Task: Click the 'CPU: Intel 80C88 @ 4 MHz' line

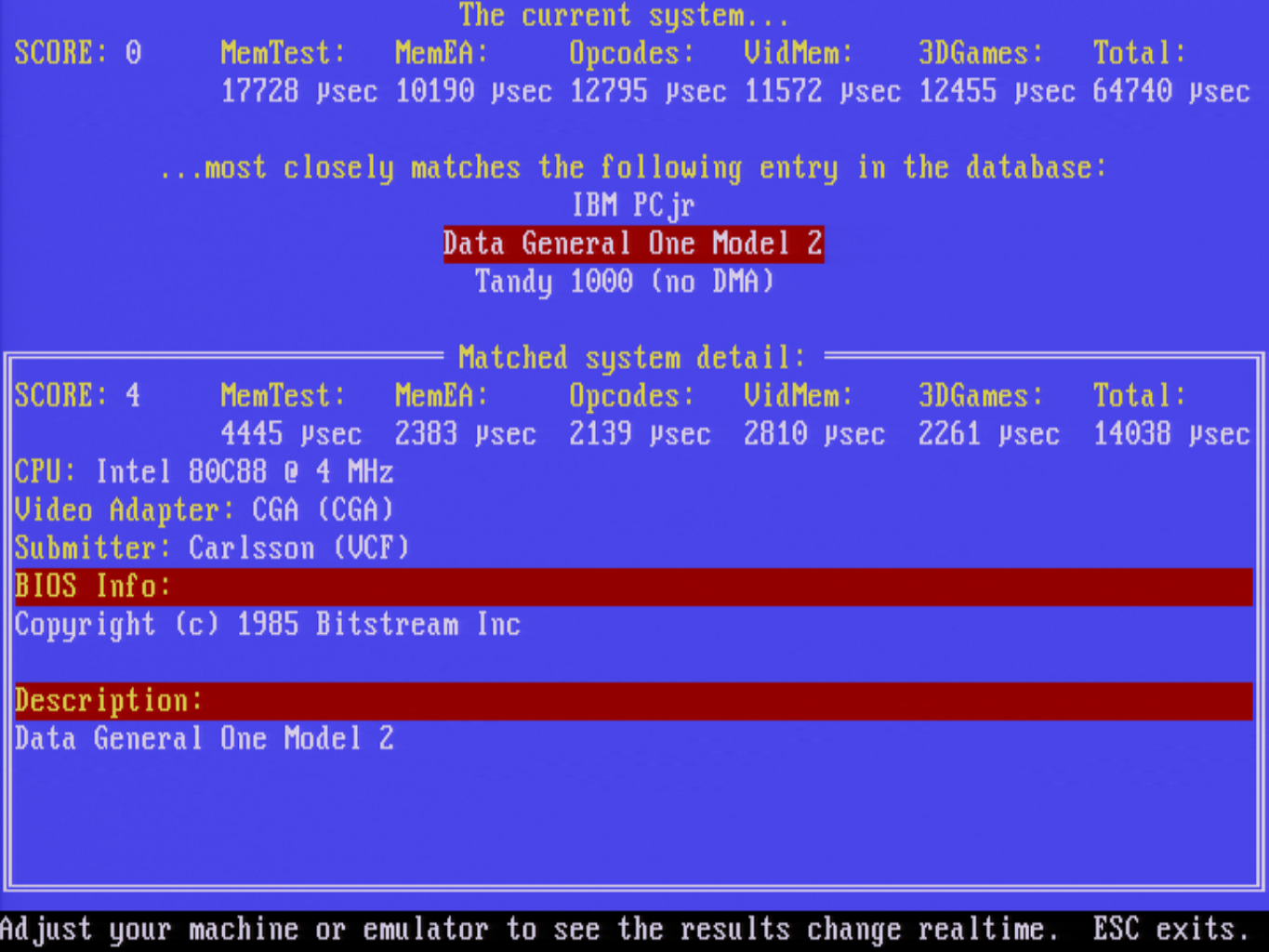Action: 205,472
